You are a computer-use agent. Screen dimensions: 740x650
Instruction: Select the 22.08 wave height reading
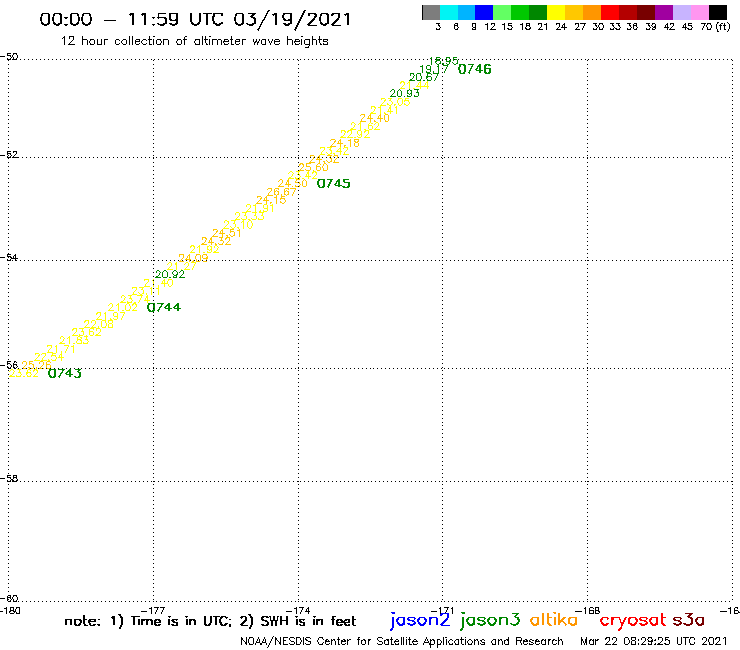[99, 324]
